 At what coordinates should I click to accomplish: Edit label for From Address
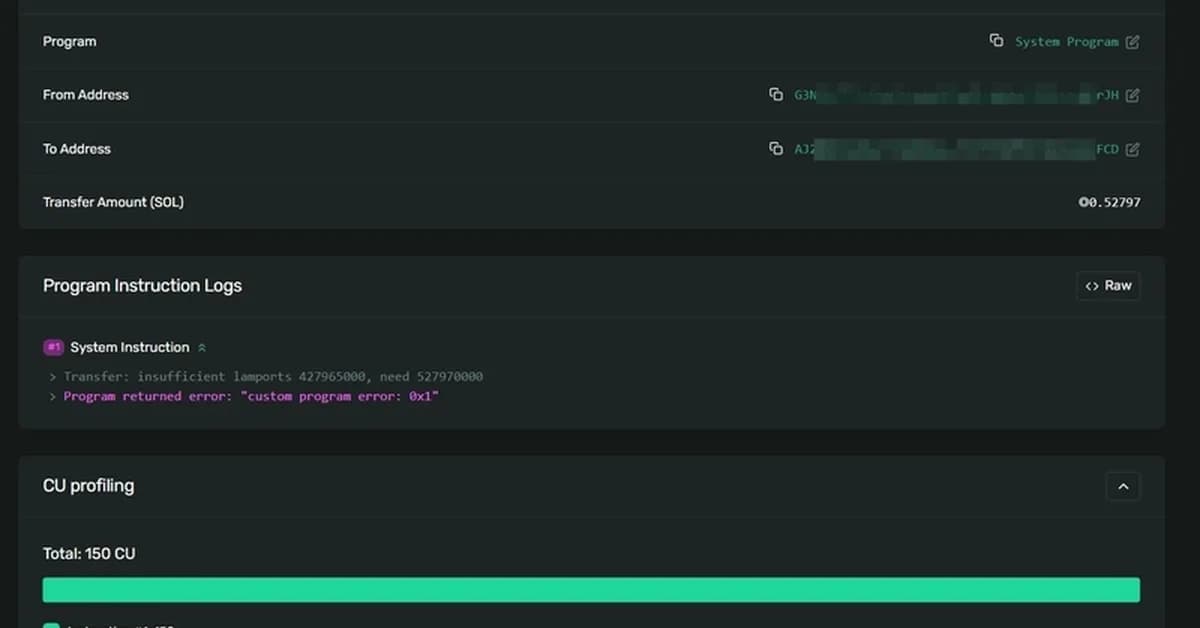[x=1132, y=96]
